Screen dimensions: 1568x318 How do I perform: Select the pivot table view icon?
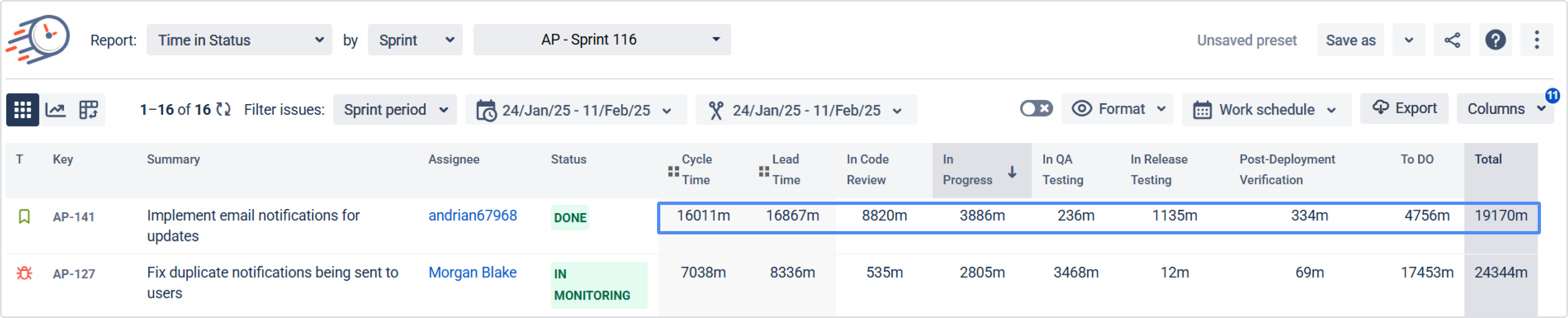coord(88,110)
